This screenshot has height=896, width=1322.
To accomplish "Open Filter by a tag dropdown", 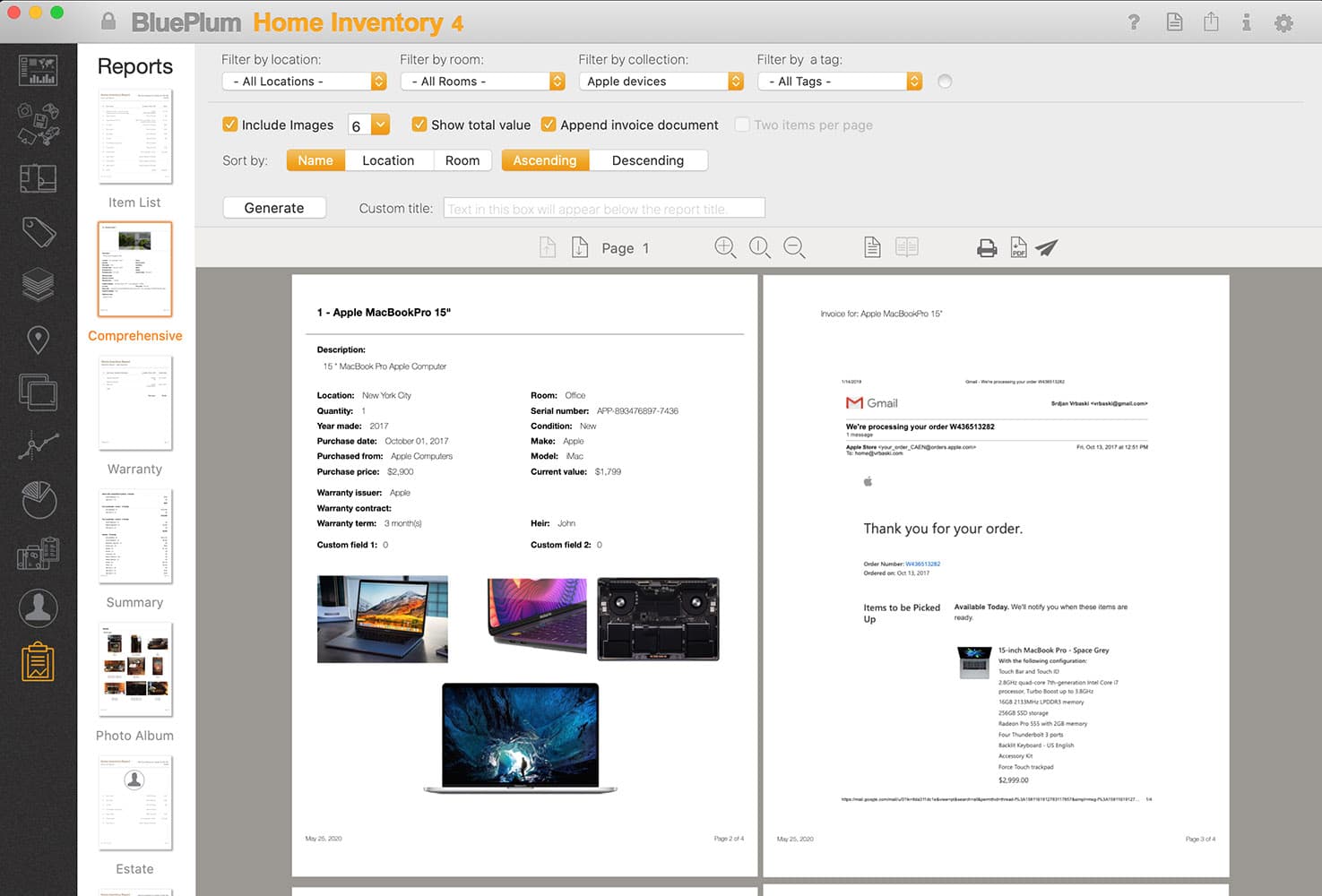I will point(839,82).
